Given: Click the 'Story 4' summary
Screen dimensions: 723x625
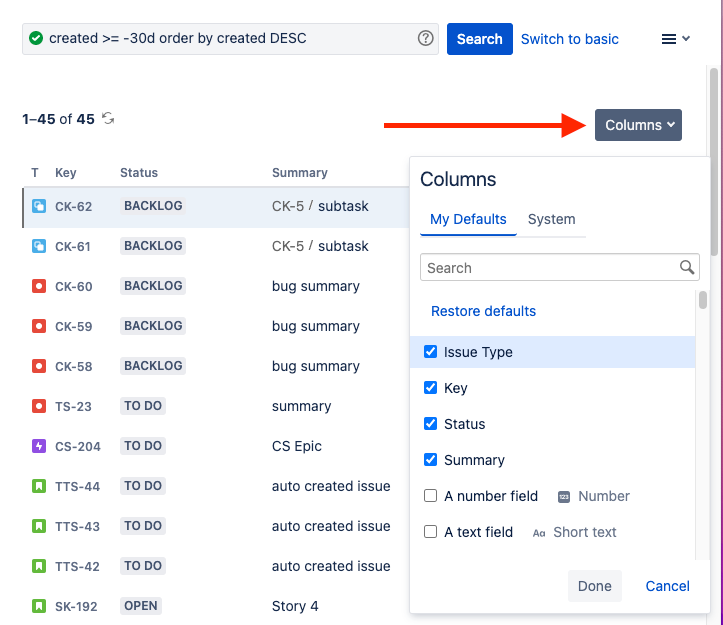Looking at the screenshot, I should (x=295, y=606).
